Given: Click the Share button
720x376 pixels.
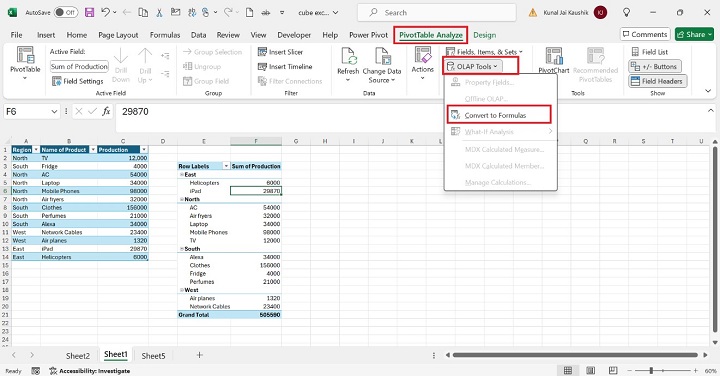Looking at the screenshot, I should [x=695, y=34].
